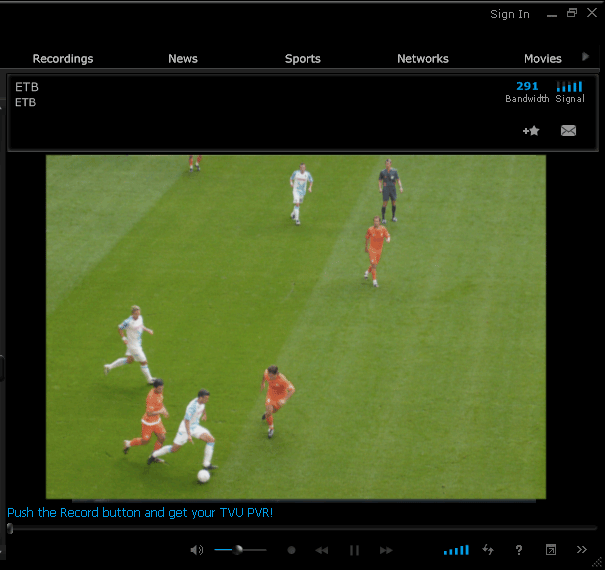The image size is (605, 570).
Task: Click the bottom signal strength bars
Action: [456, 550]
